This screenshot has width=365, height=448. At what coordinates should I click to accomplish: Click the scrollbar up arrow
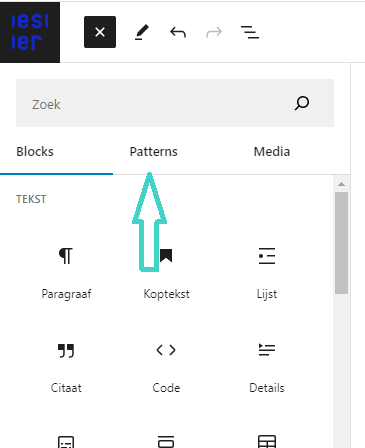tap(341, 184)
